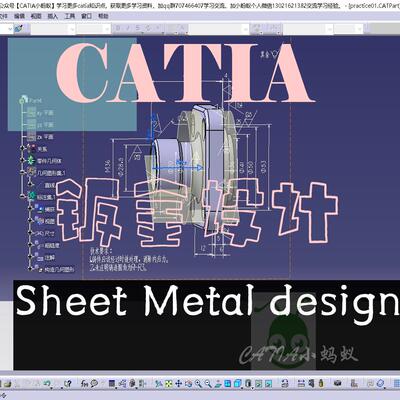Collapse the 几何图形集.1 node
The width and height of the screenshot is (400, 400).
point(23,172)
